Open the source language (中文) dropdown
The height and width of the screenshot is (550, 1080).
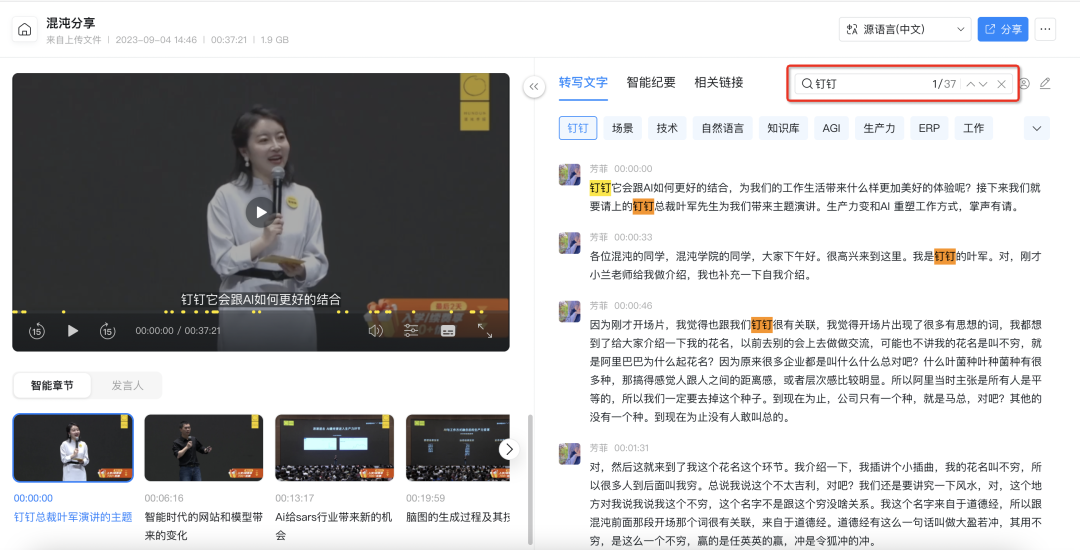[905, 29]
